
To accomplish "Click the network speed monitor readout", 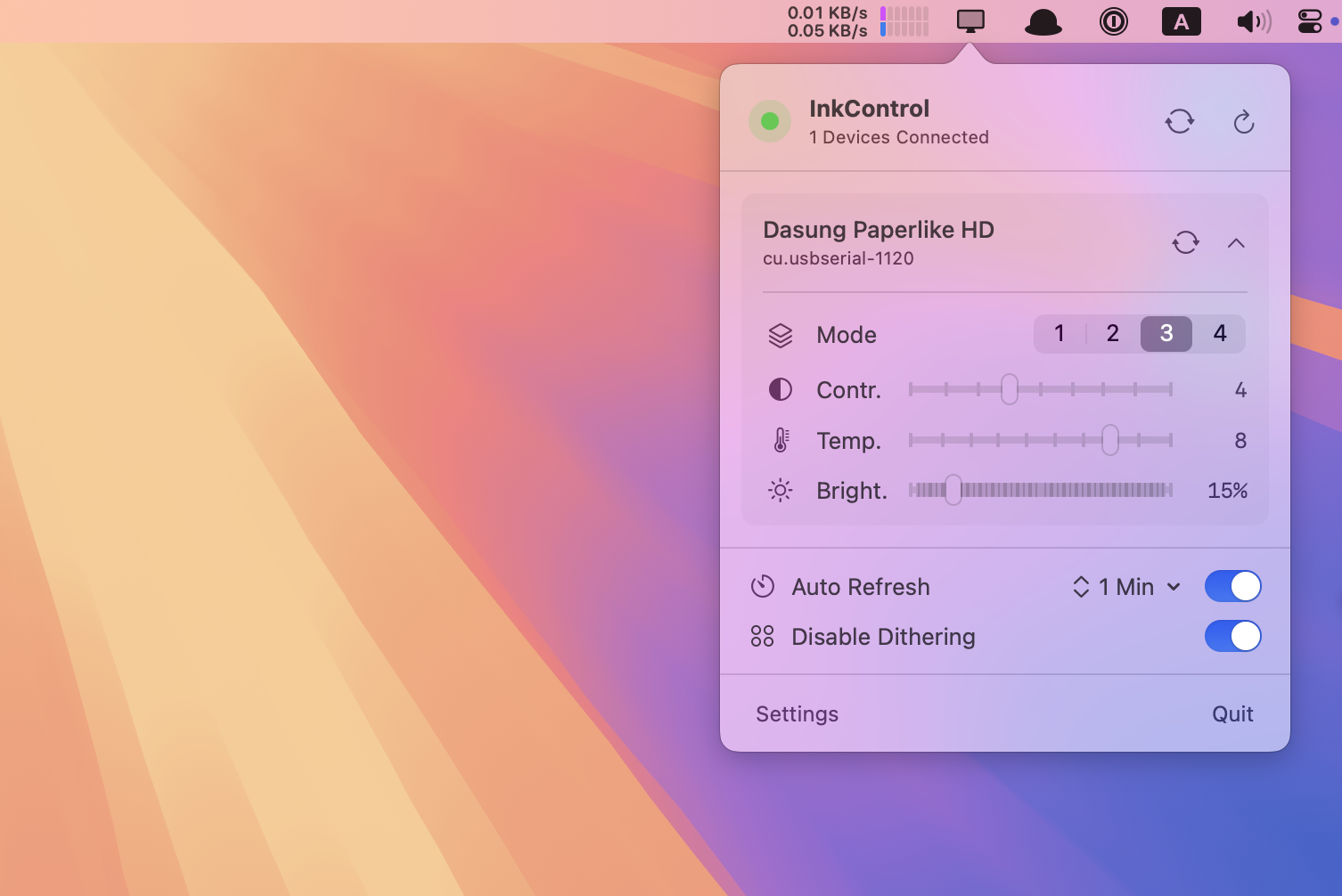I will 827,21.
